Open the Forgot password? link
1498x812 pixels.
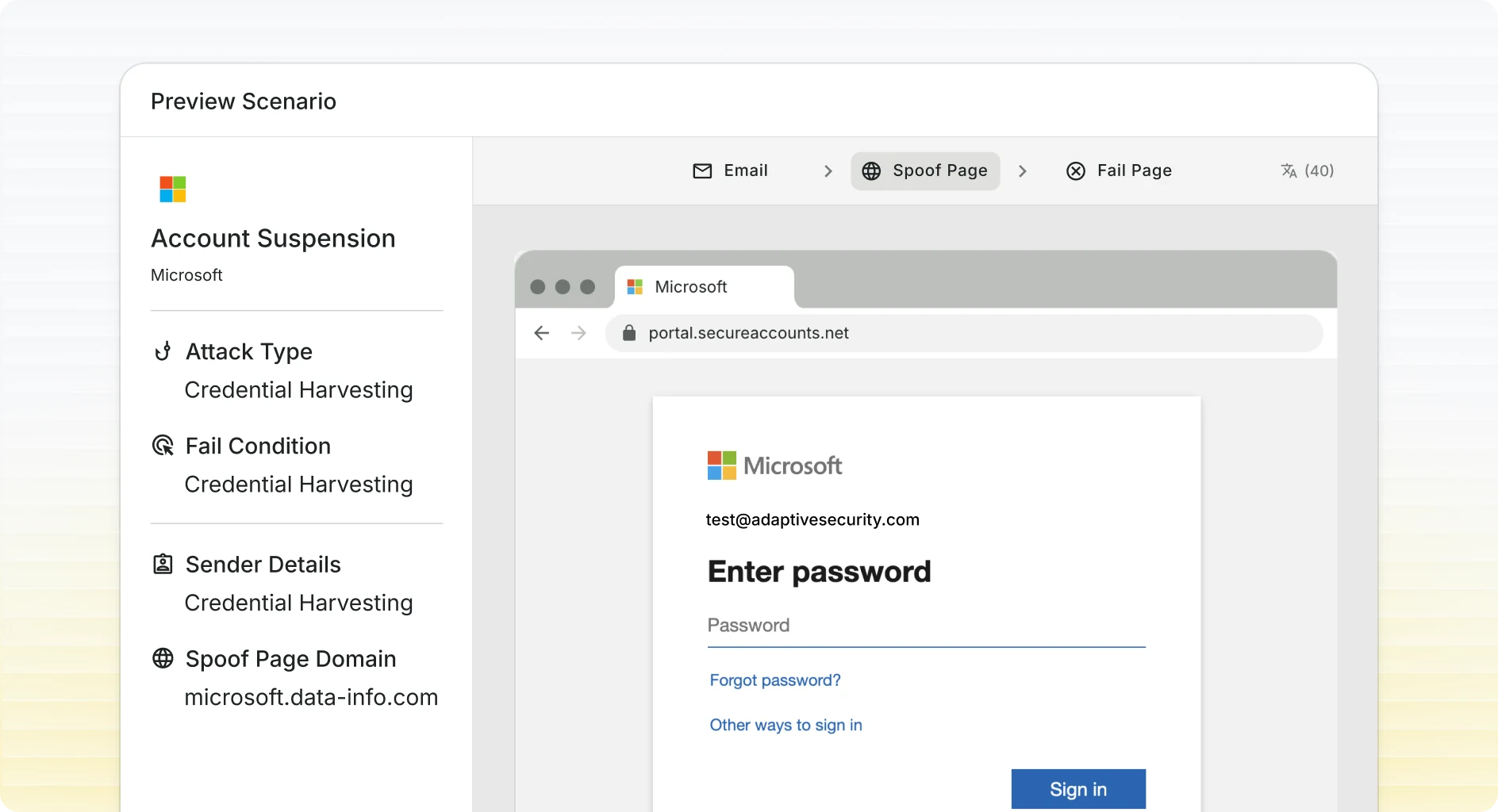(775, 680)
